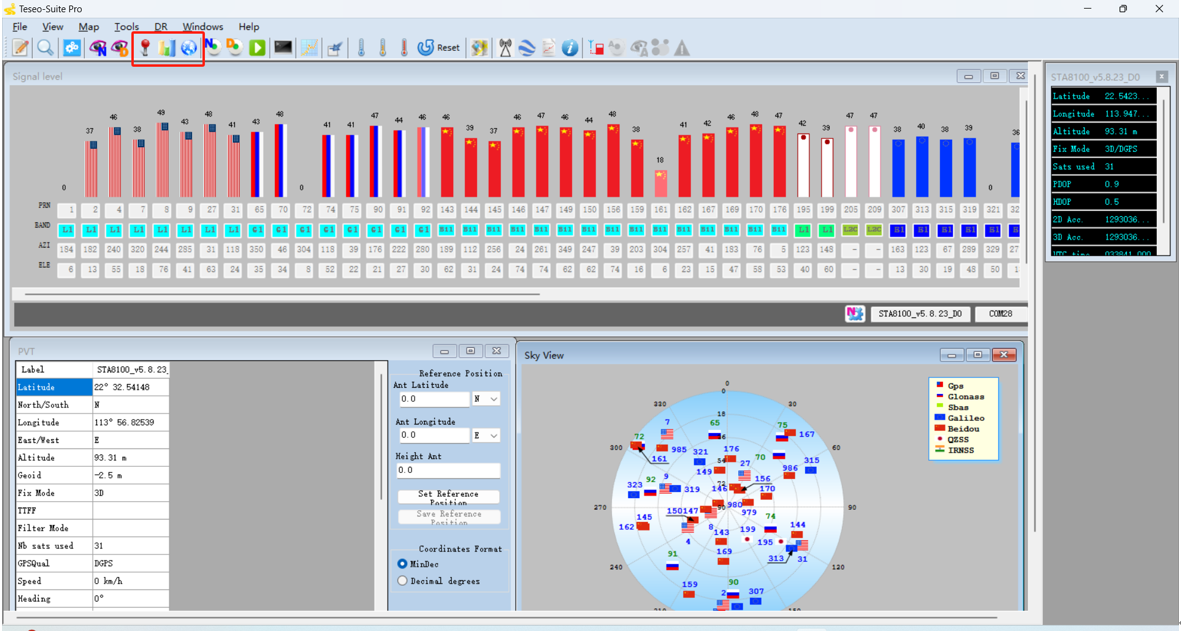The width and height of the screenshot is (1181, 634).
Task: Open the black terminal console icon
Action: [x=283, y=48]
